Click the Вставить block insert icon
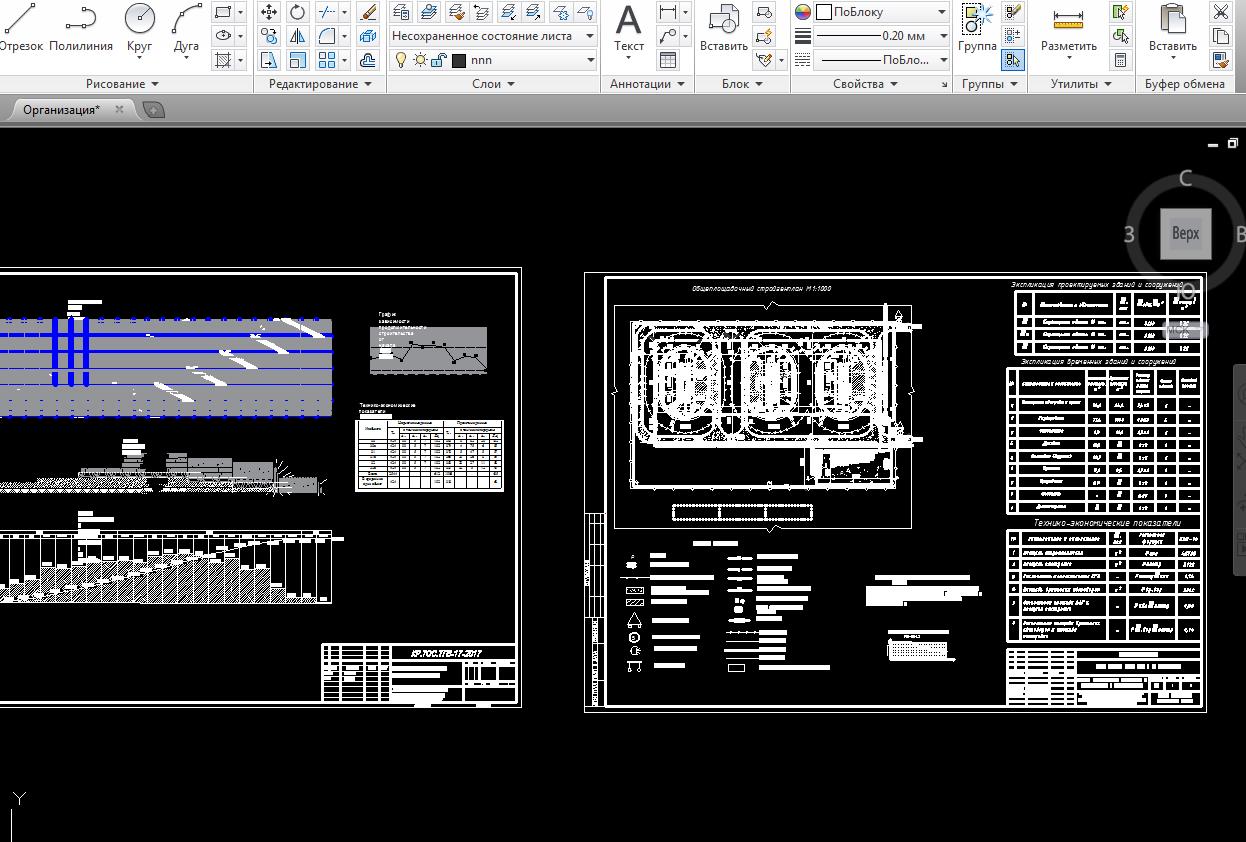This screenshot has width=1246, height=842. click(x=724, y=28)
